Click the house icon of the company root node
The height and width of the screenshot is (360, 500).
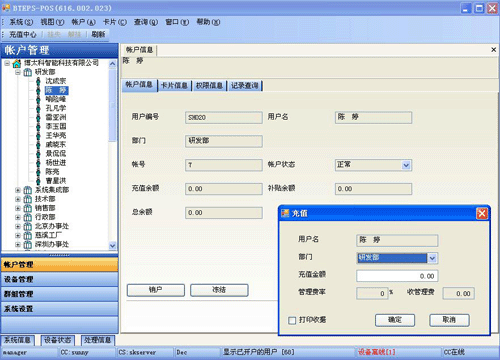coord(17,63)
